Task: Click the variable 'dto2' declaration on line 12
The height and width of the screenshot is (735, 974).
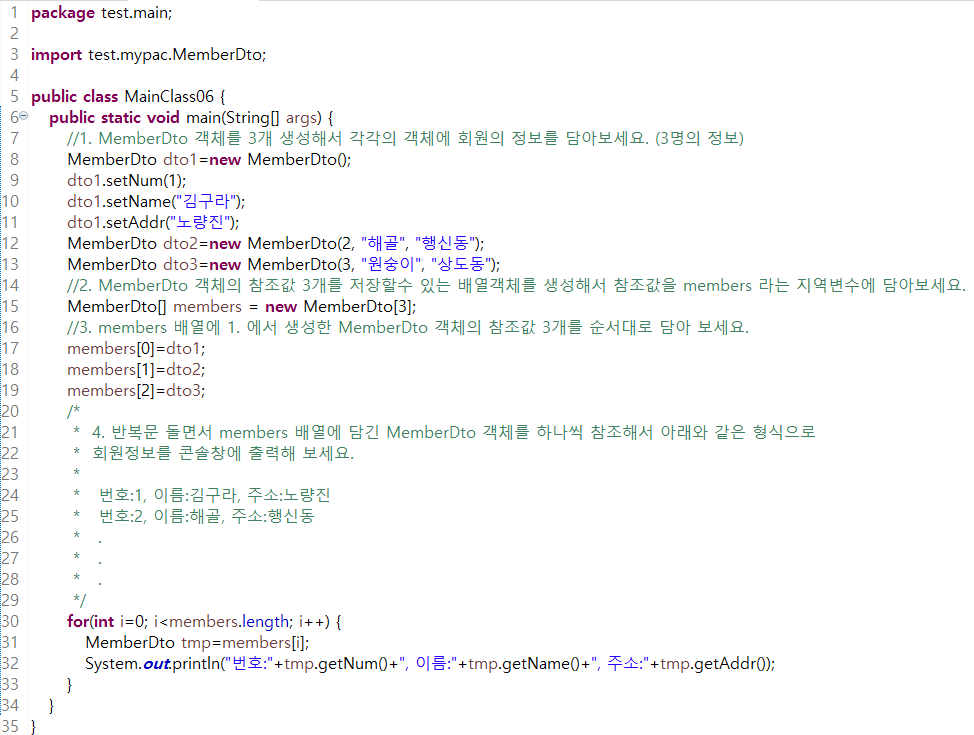Action: tap(181, 244)
